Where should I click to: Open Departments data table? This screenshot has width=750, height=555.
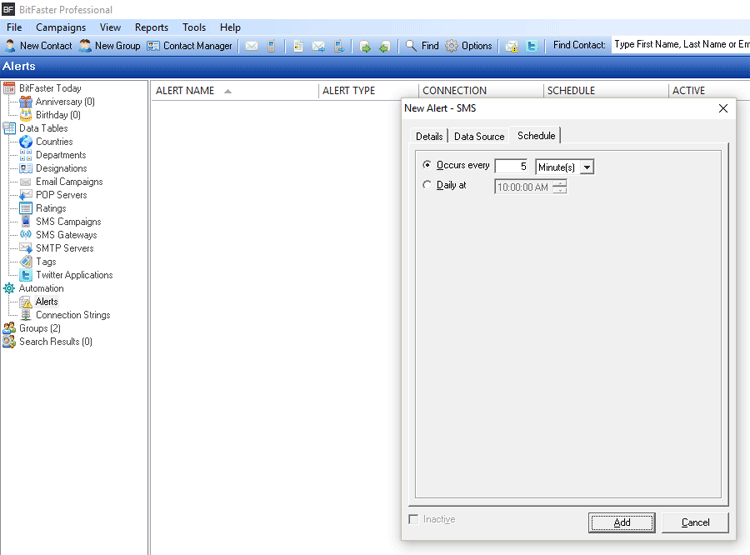tap(61, 155)
